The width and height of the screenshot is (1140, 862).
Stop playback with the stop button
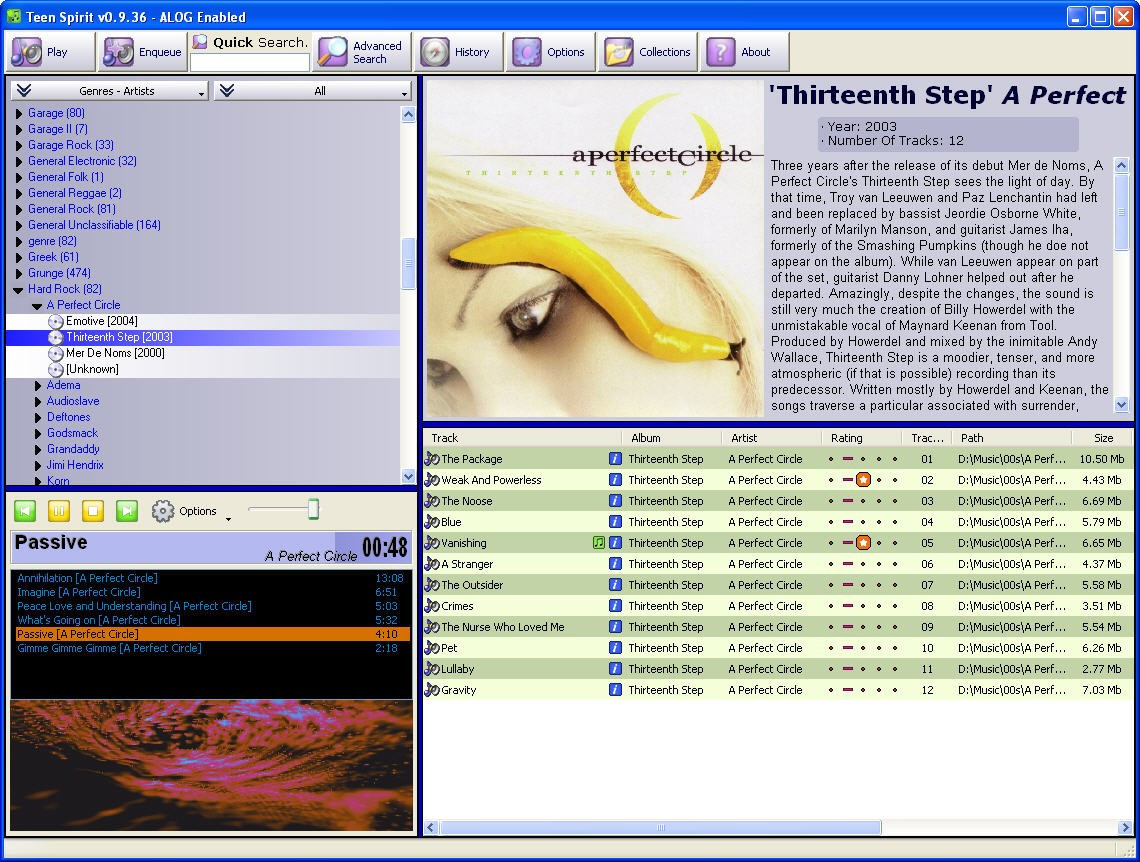93,511
